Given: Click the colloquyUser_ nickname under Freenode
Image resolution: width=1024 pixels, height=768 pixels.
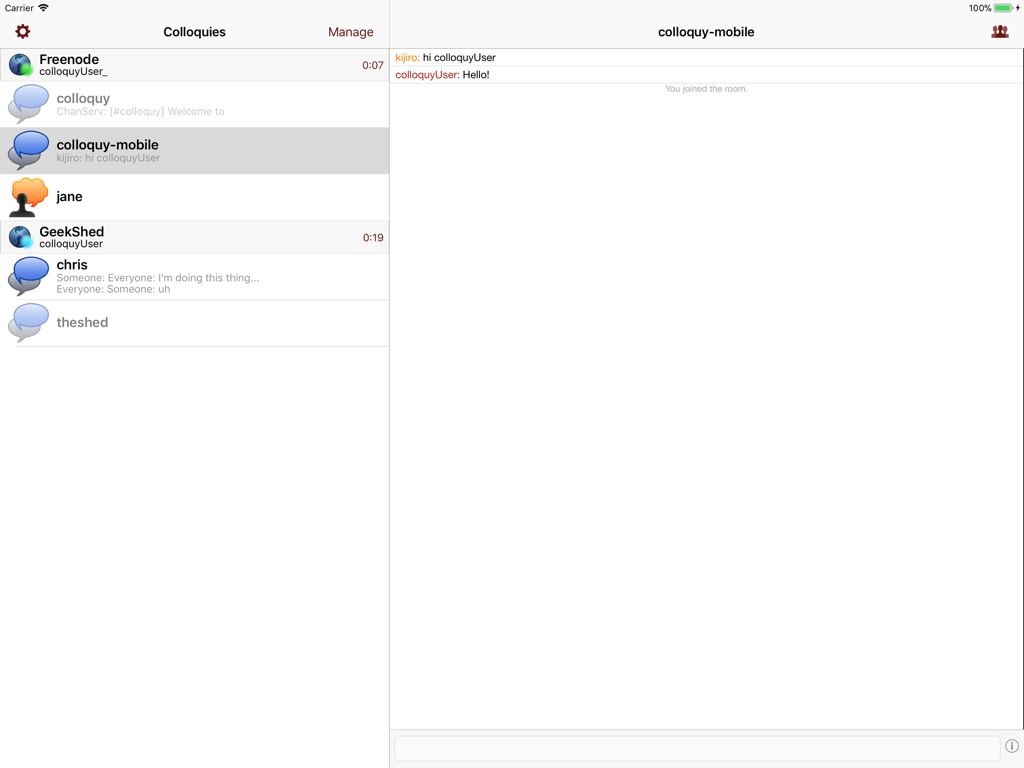Looking at the screenshot, I should point(73,72).
